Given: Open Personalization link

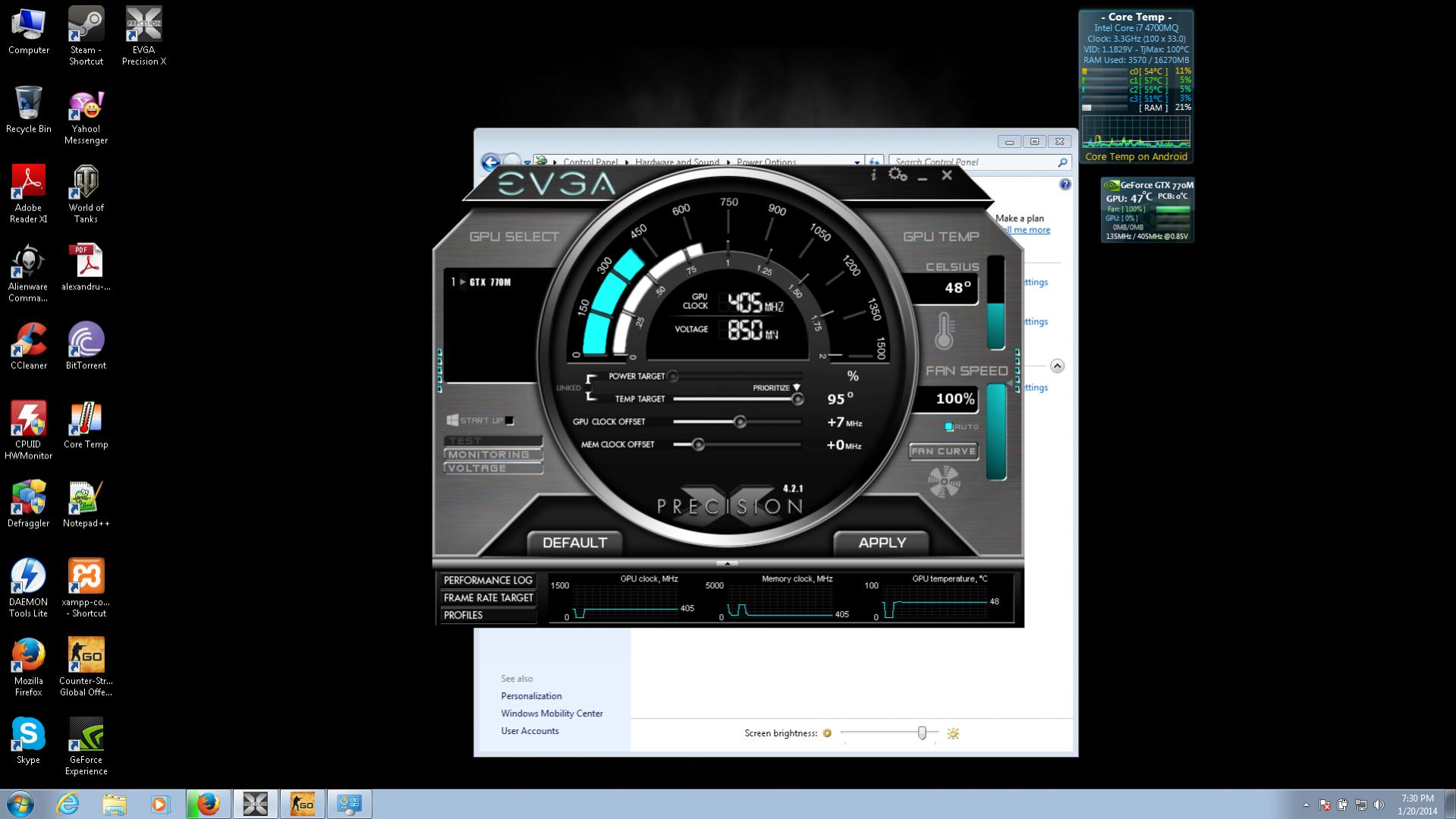Looking at the screenshot, I should click(x=531, y=696).
